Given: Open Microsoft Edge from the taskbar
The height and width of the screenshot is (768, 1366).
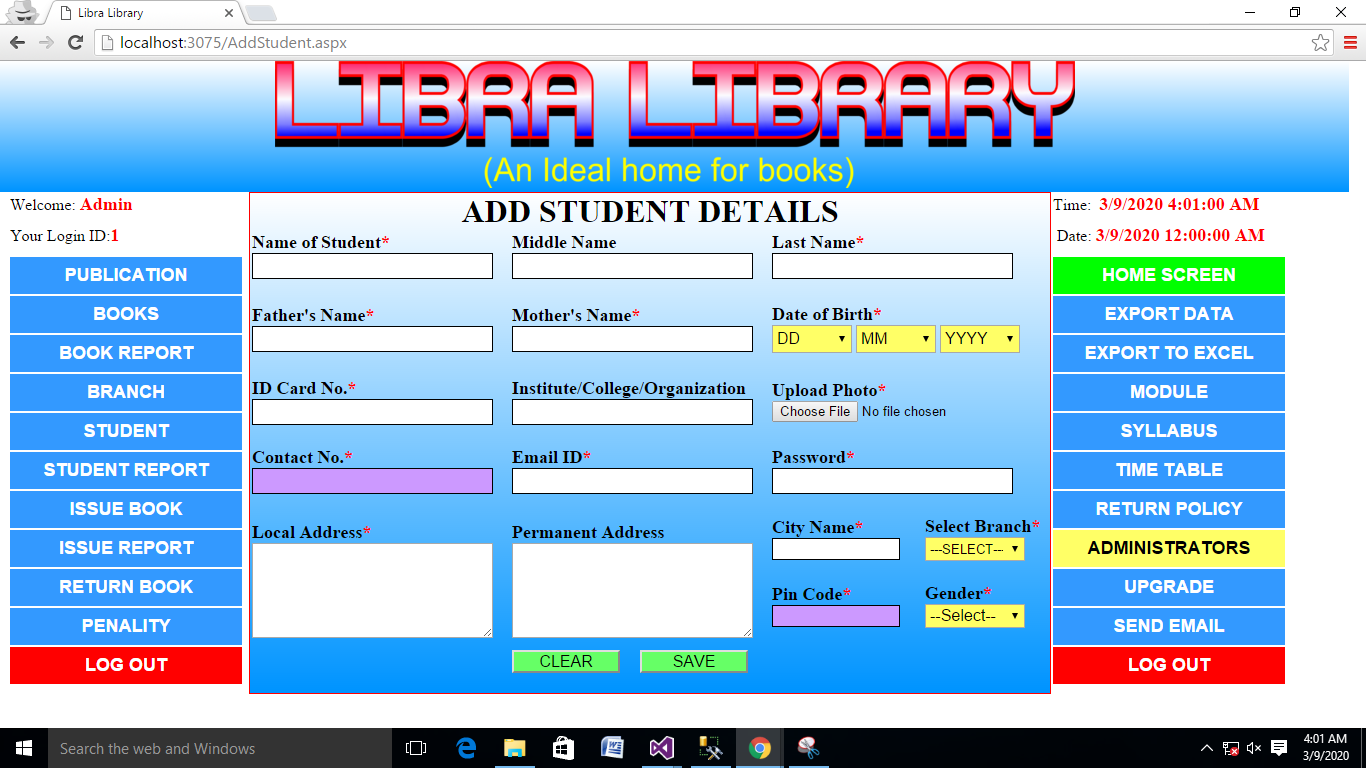Looking at the screenshot, I should (466, 748).
